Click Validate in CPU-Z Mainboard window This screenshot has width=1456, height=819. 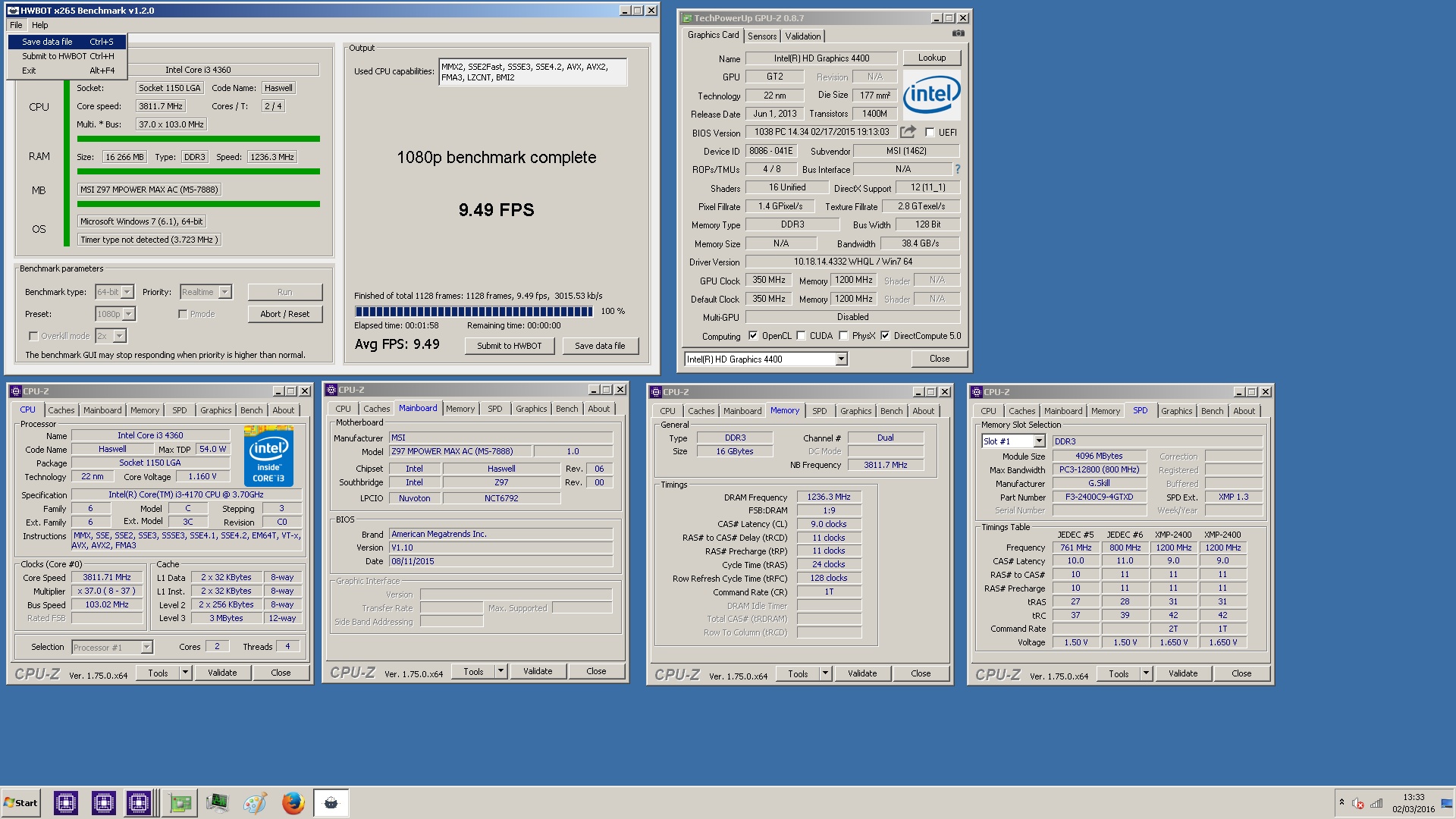pos(538,671)
